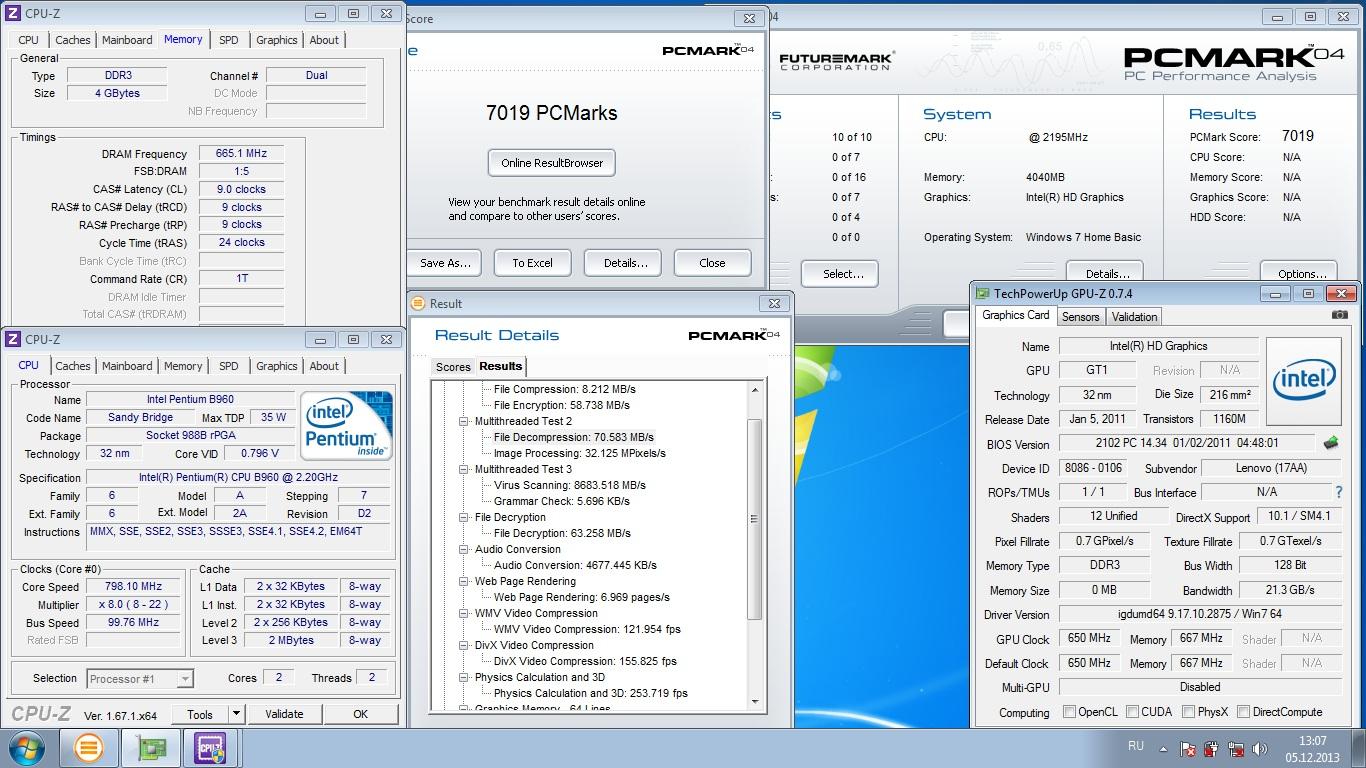The height and width of the screenshot is (768, 1366).
Task: Click the OK button in CPU-Z
Action: (360, 714)
